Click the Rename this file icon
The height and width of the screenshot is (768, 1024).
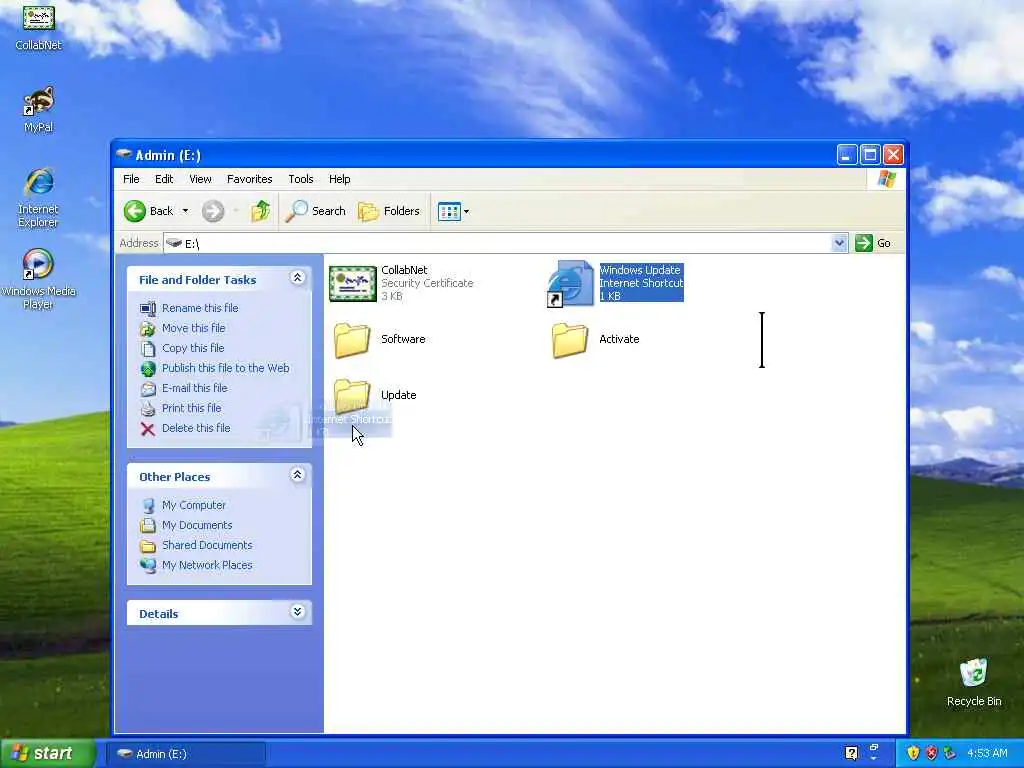[x=148, y=308]
